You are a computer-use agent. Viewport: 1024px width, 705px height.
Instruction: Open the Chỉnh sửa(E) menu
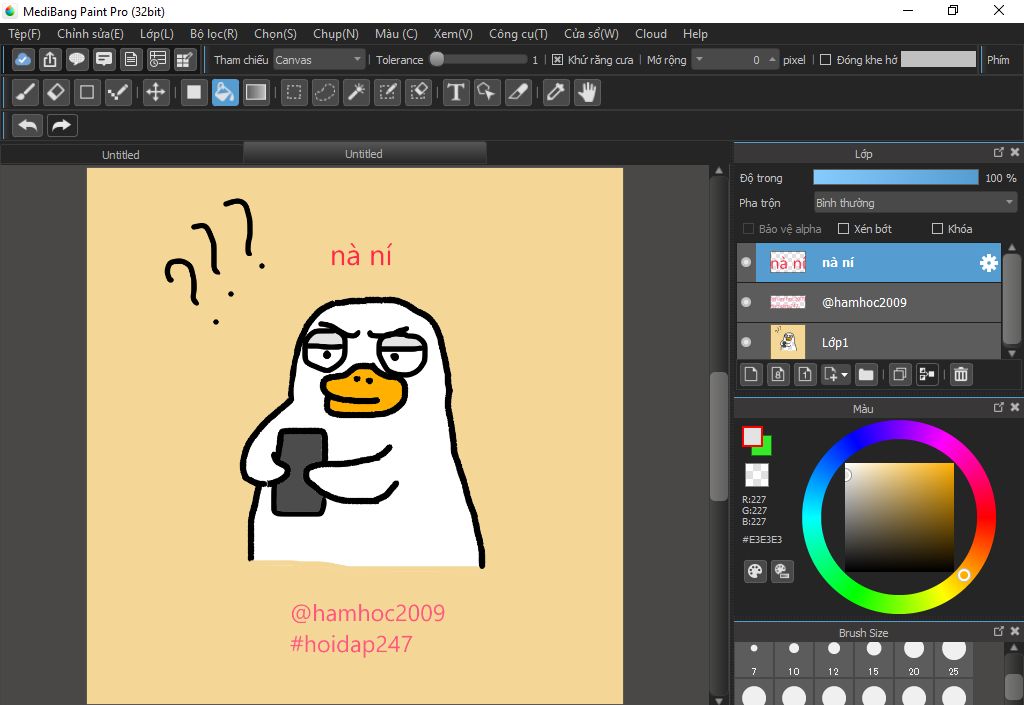(90, 34)
